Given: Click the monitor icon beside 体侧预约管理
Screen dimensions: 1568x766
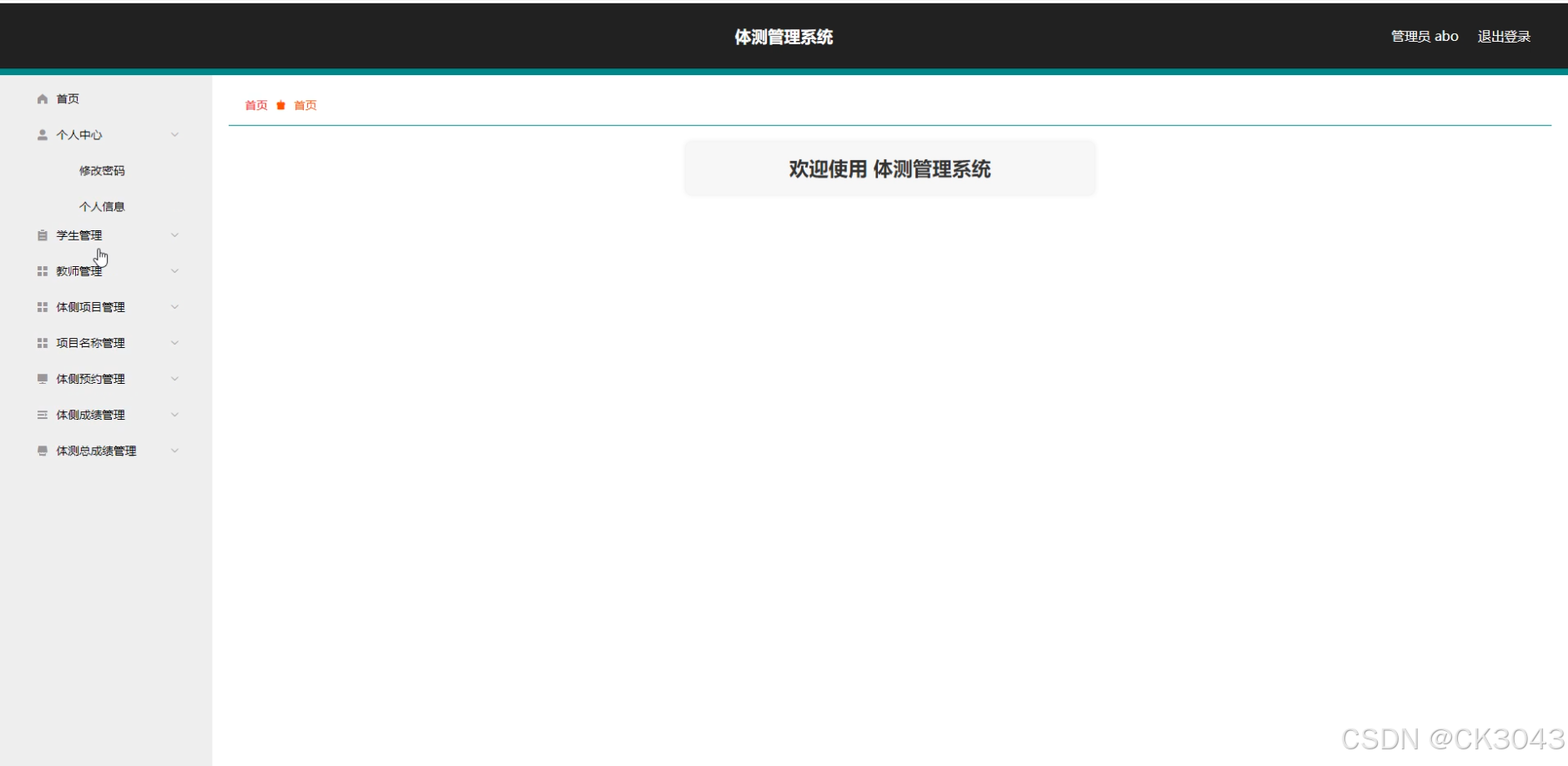Looking at the screenshot, I should pyautogui.click(x=42, y=378).
